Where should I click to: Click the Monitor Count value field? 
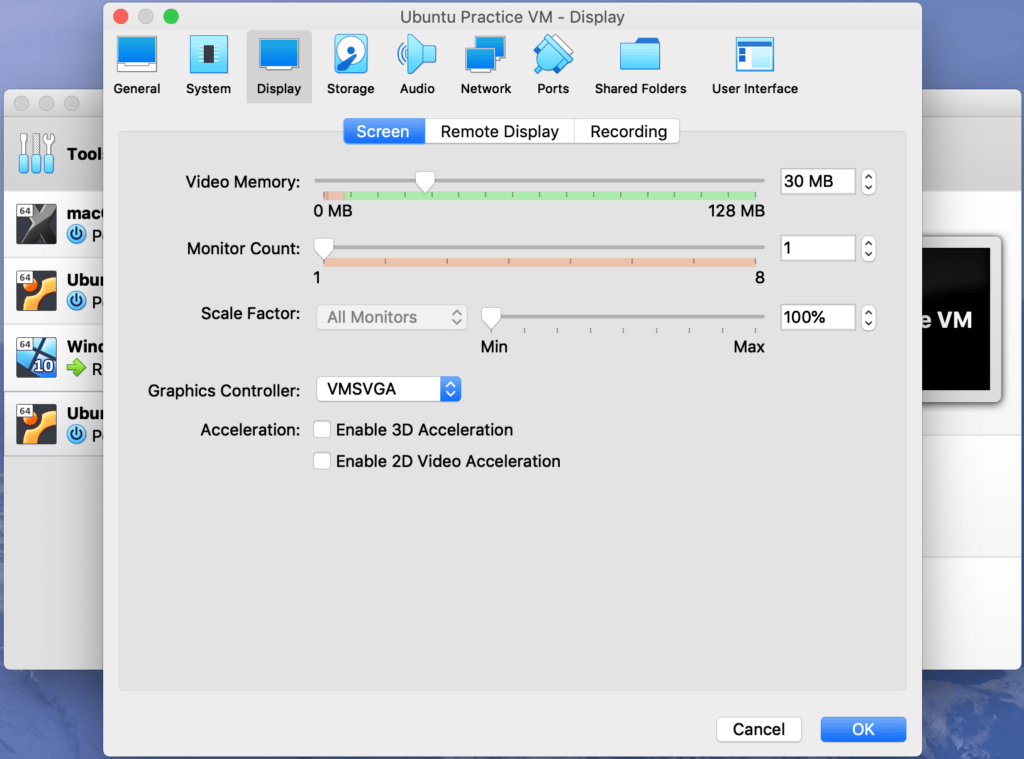tap(818, 248)
